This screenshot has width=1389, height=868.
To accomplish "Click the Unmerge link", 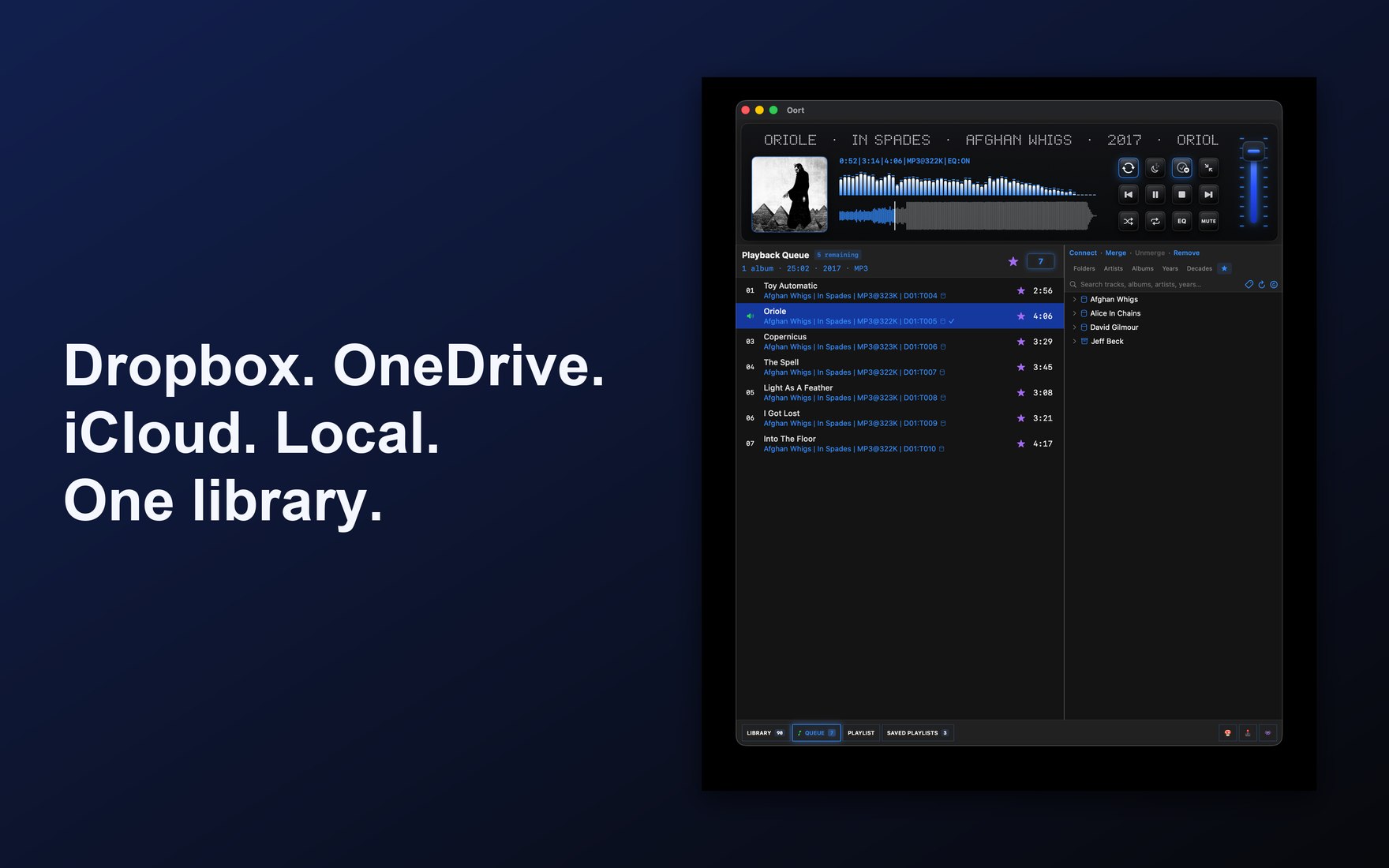I will pyautogui.click(x=1150, y=253).
